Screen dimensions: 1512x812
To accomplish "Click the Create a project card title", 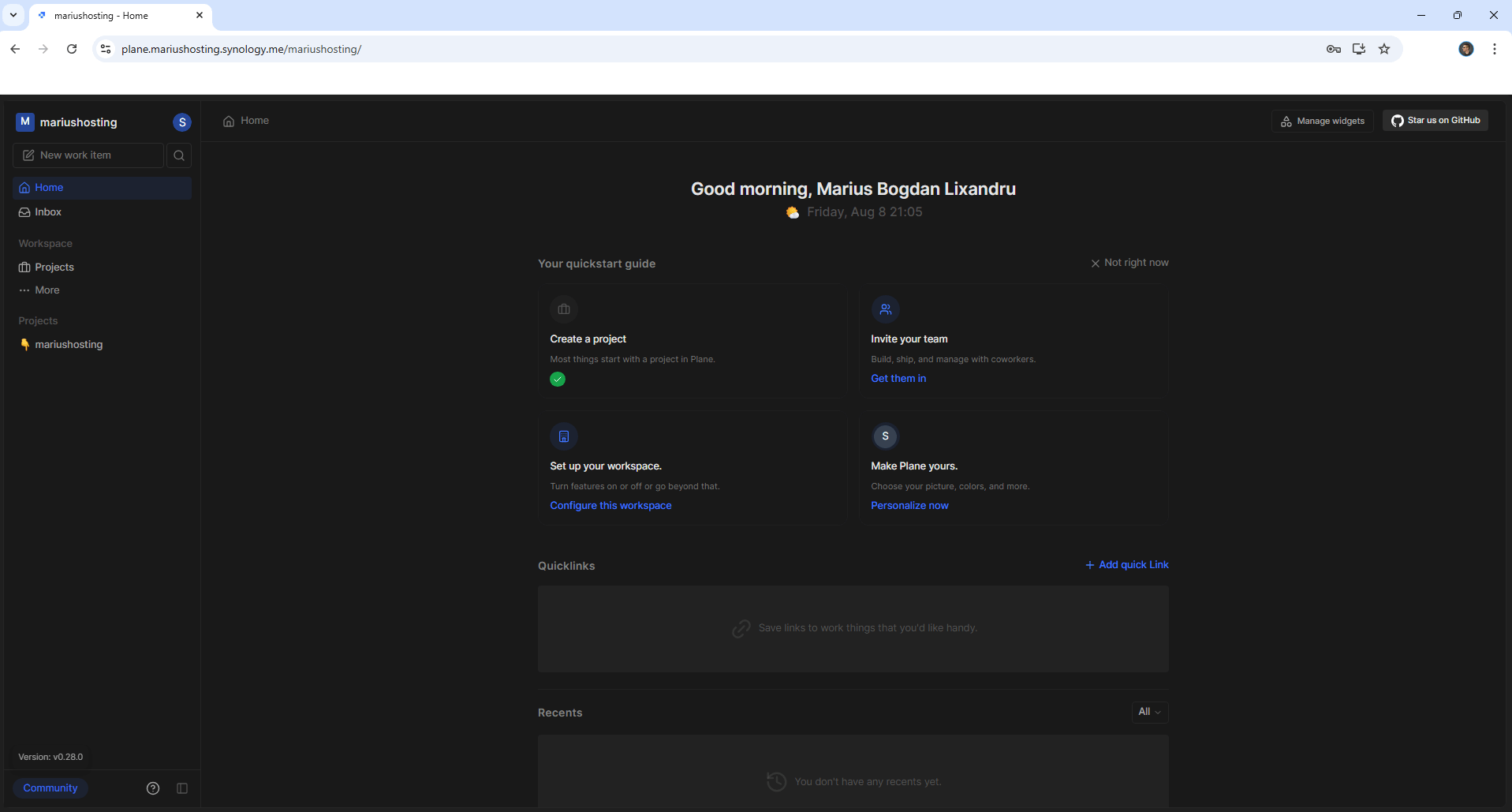I will point(588,339).
